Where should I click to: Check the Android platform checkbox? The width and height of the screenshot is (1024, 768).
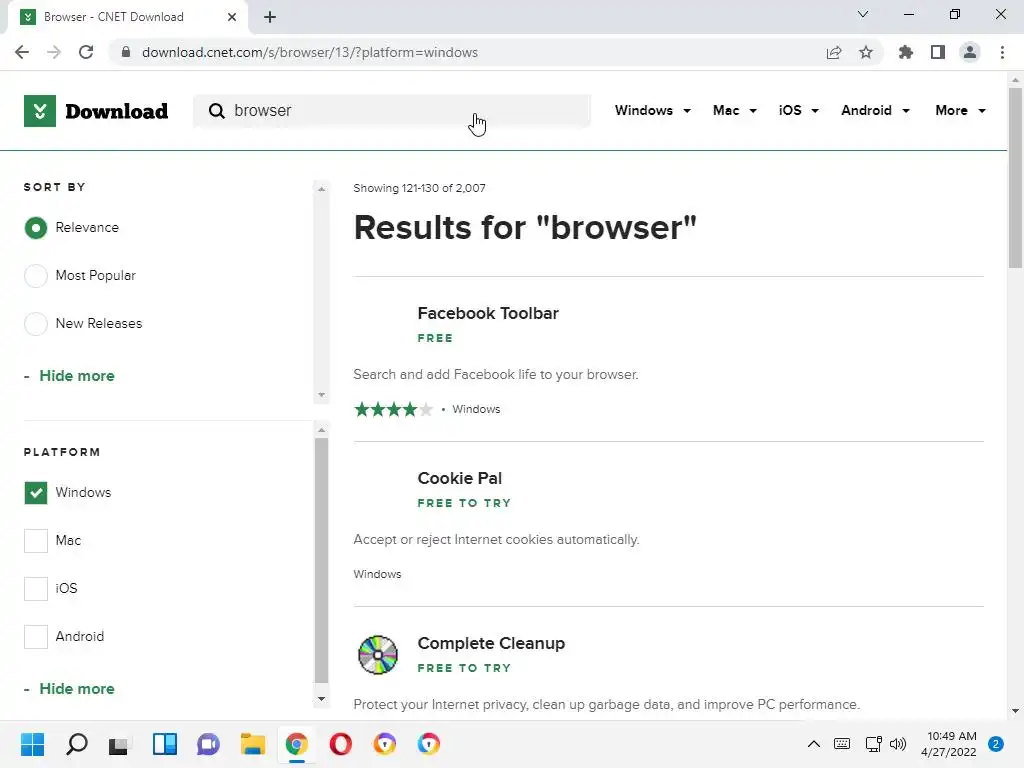pyautogui.click(x=36, y=637)
